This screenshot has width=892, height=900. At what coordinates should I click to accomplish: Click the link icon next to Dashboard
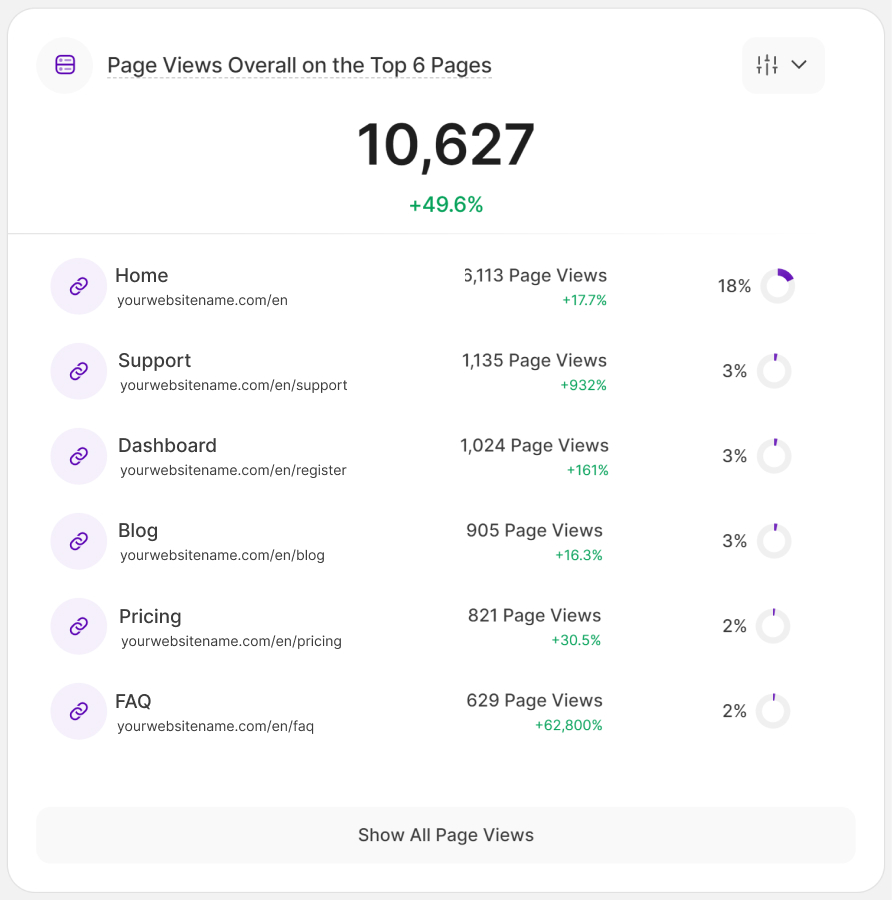coord(78,456)
